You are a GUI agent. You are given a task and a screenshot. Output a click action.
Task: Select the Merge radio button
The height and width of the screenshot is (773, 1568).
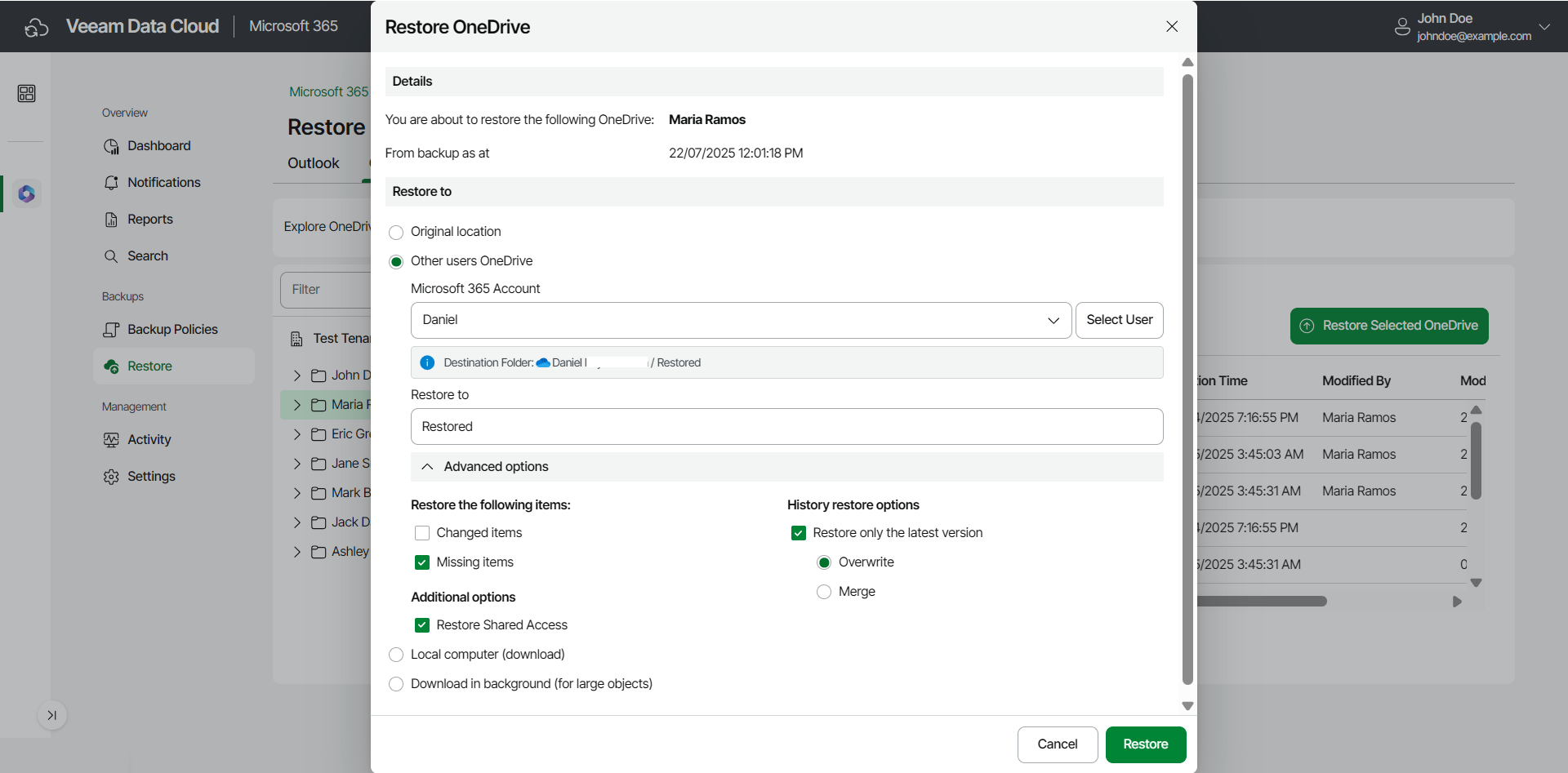(x=824, y=592)
